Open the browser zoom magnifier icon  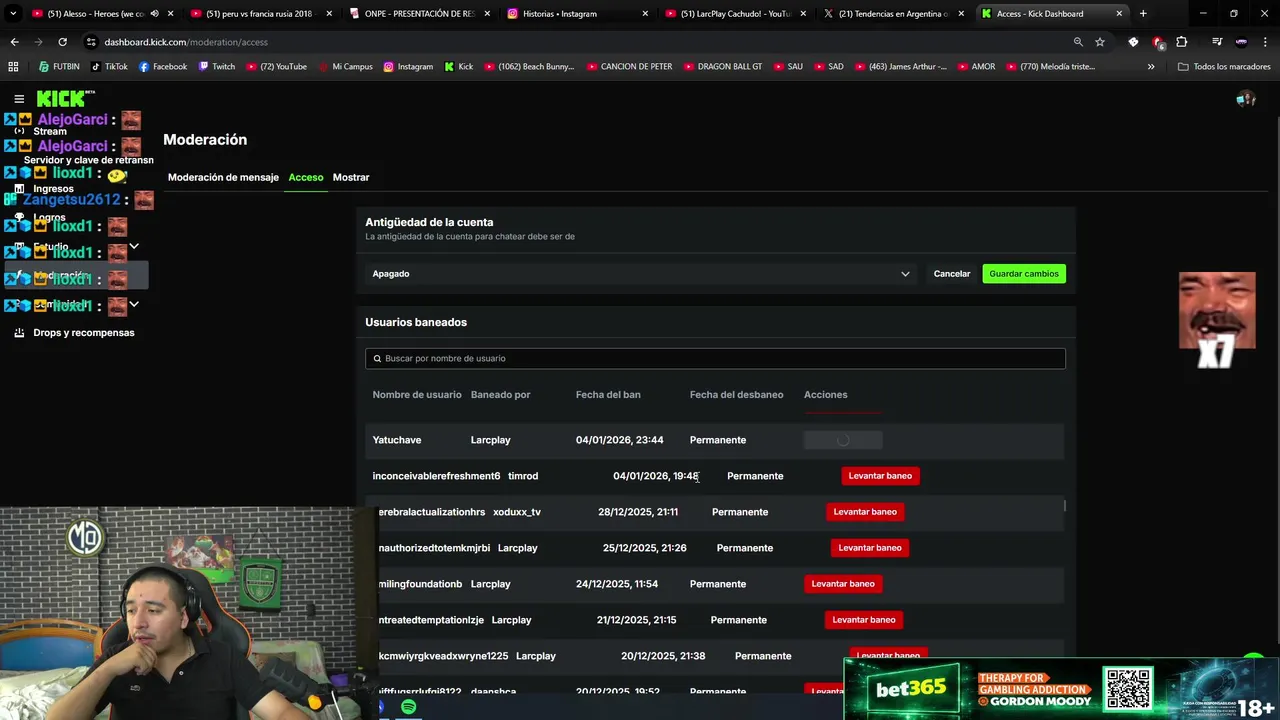coord(1078,42)
